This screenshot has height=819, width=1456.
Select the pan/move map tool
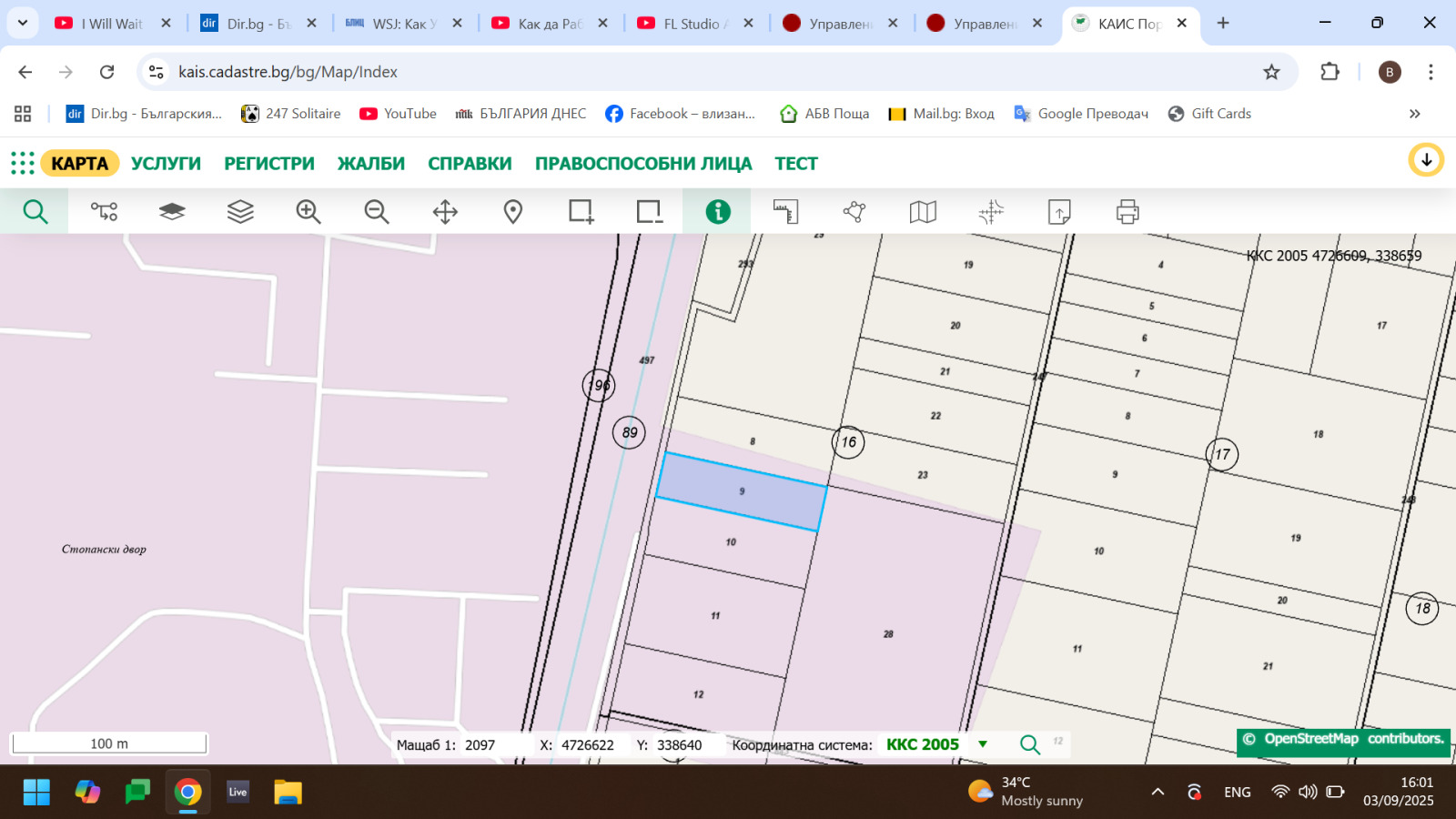tap(445, 212)
